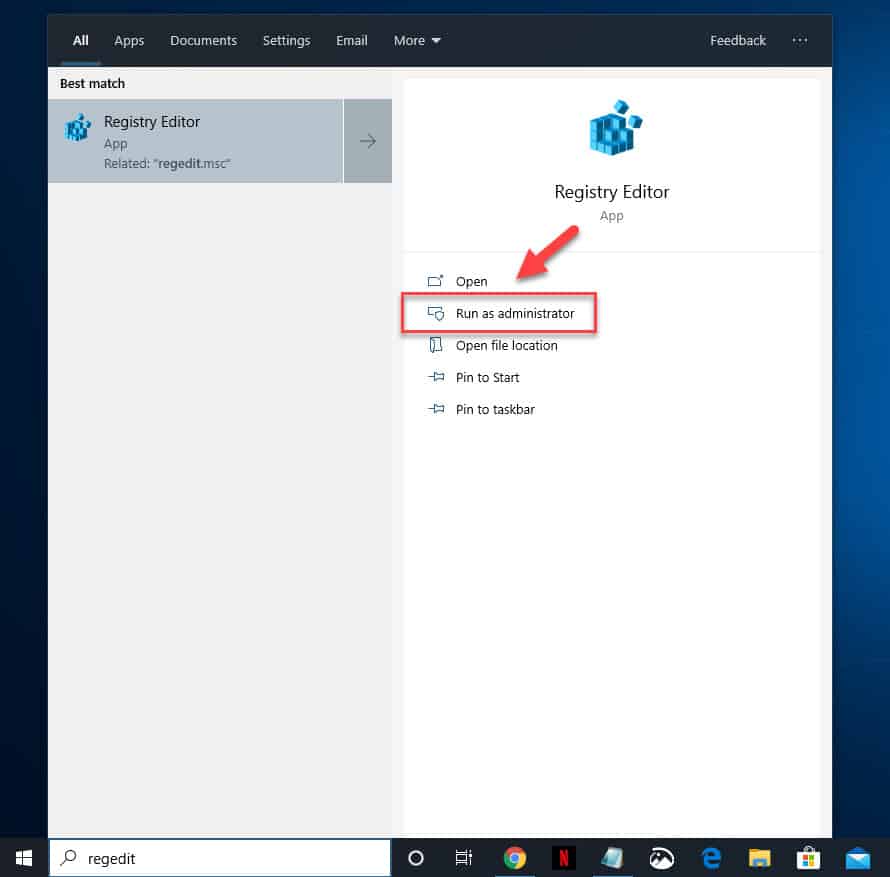
Task: Click the search magnifier icon in the taskbar
Action: pos(69,857)
